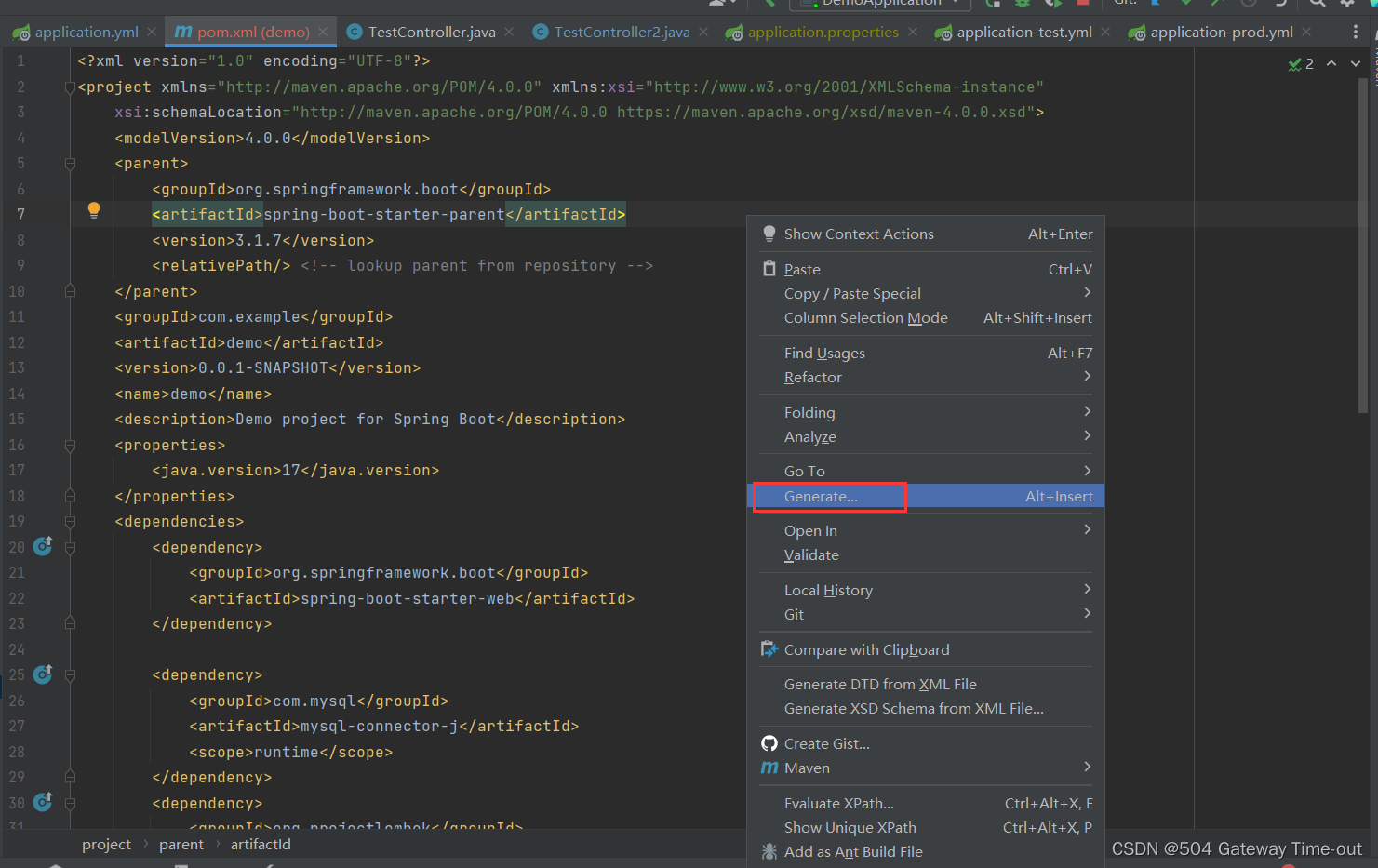Jump to previous highlighted problem with up arrow

point(1331,63)
